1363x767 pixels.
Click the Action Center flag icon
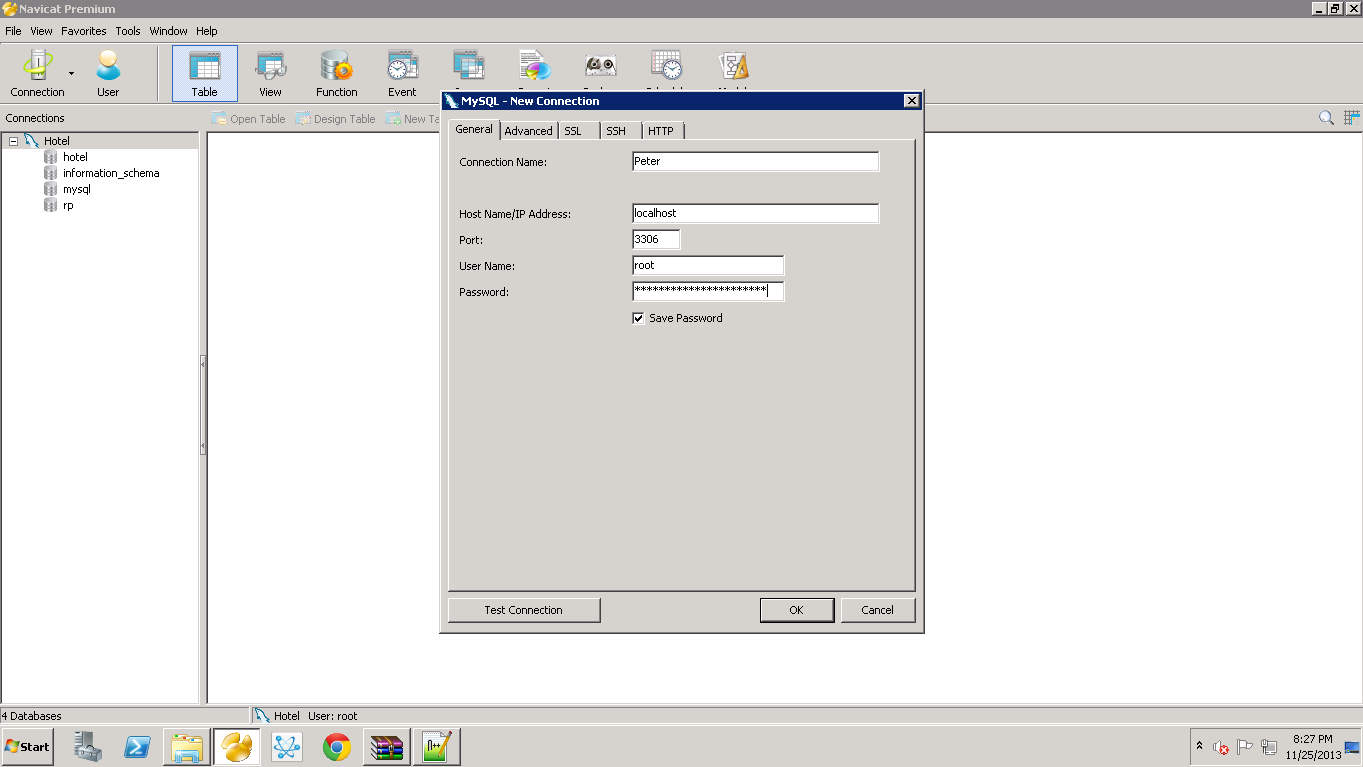point(1245,747)
